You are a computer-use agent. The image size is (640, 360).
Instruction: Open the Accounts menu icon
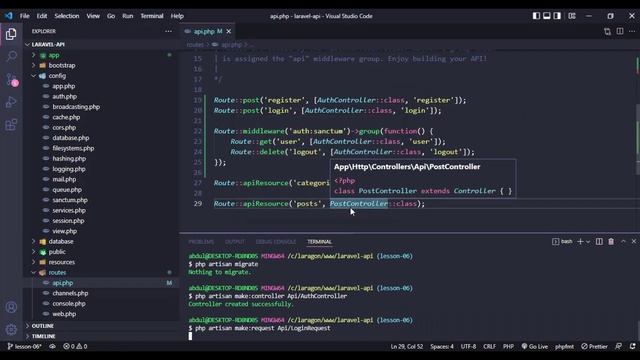11,307
